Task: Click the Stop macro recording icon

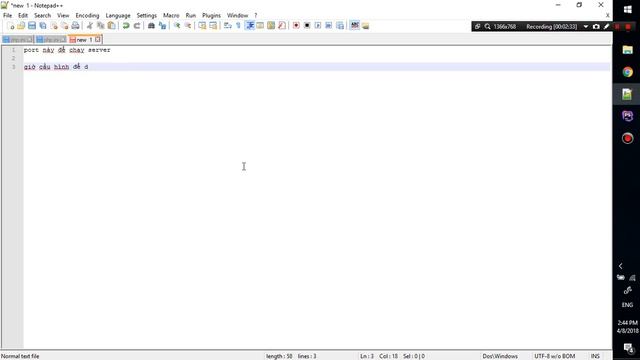Action: click(307, 26)
